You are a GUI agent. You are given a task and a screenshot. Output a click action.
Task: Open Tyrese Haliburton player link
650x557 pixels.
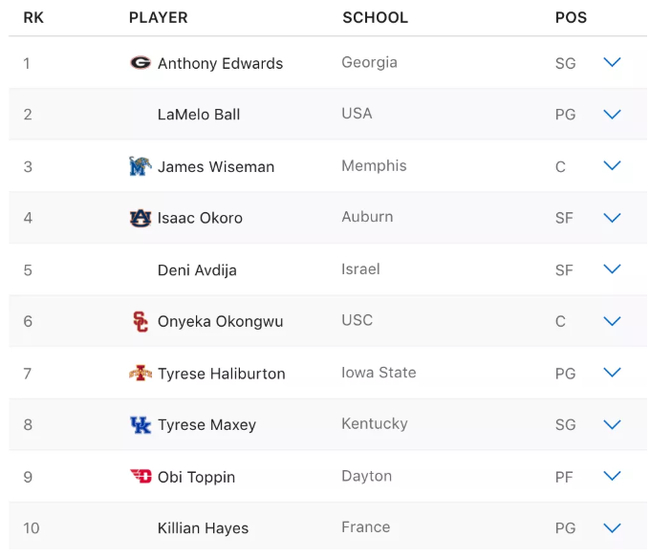(x=221, y=374)
